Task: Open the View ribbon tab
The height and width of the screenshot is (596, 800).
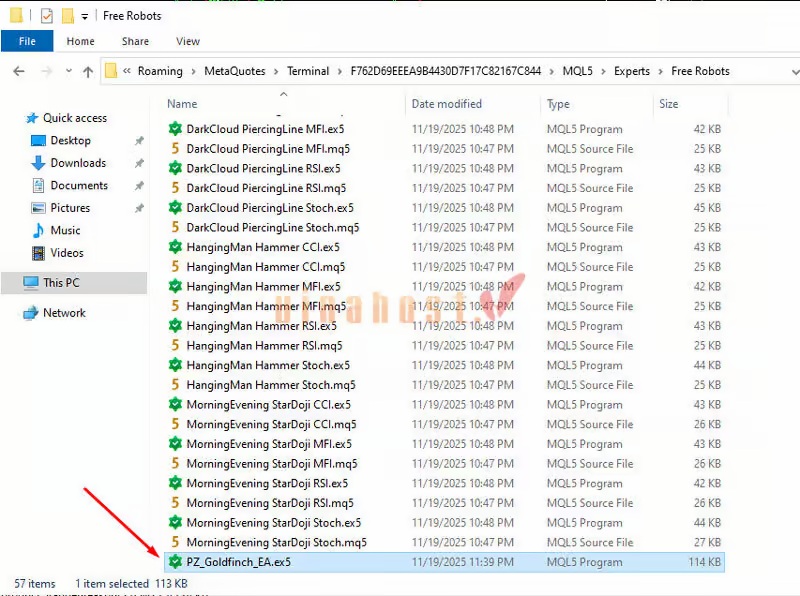Action: click(x=188, y=41)
